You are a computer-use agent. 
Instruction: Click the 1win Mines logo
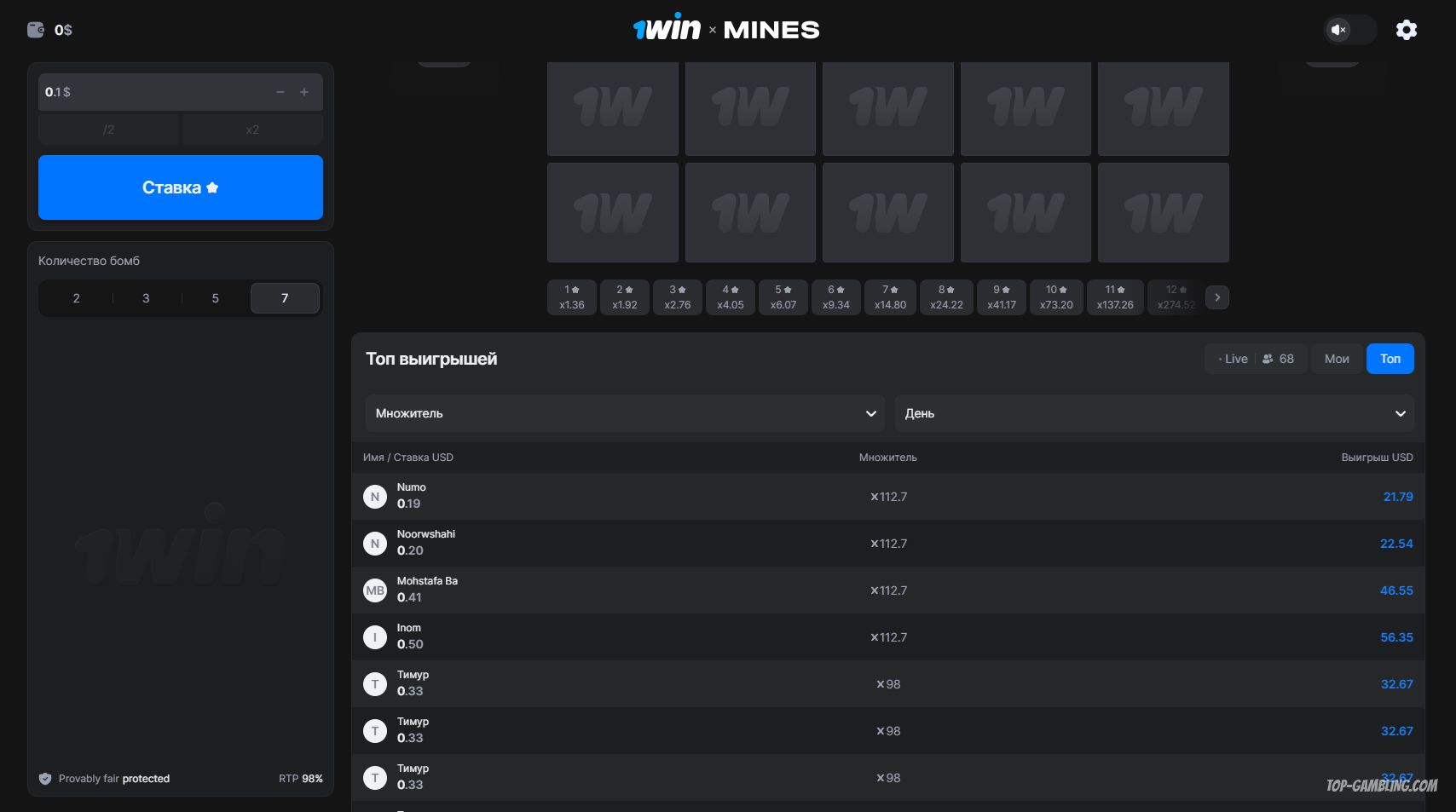tap(726, 29)
